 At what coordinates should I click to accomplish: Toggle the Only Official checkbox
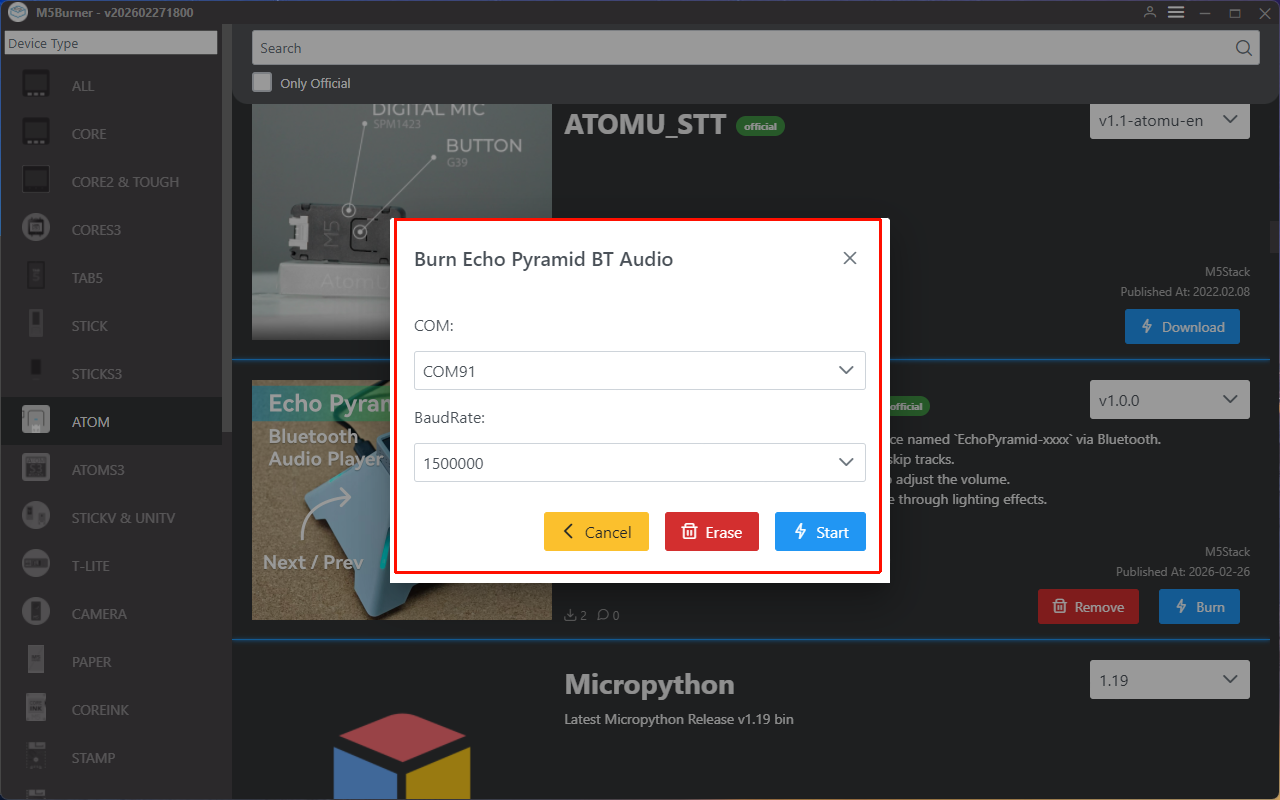262,82
